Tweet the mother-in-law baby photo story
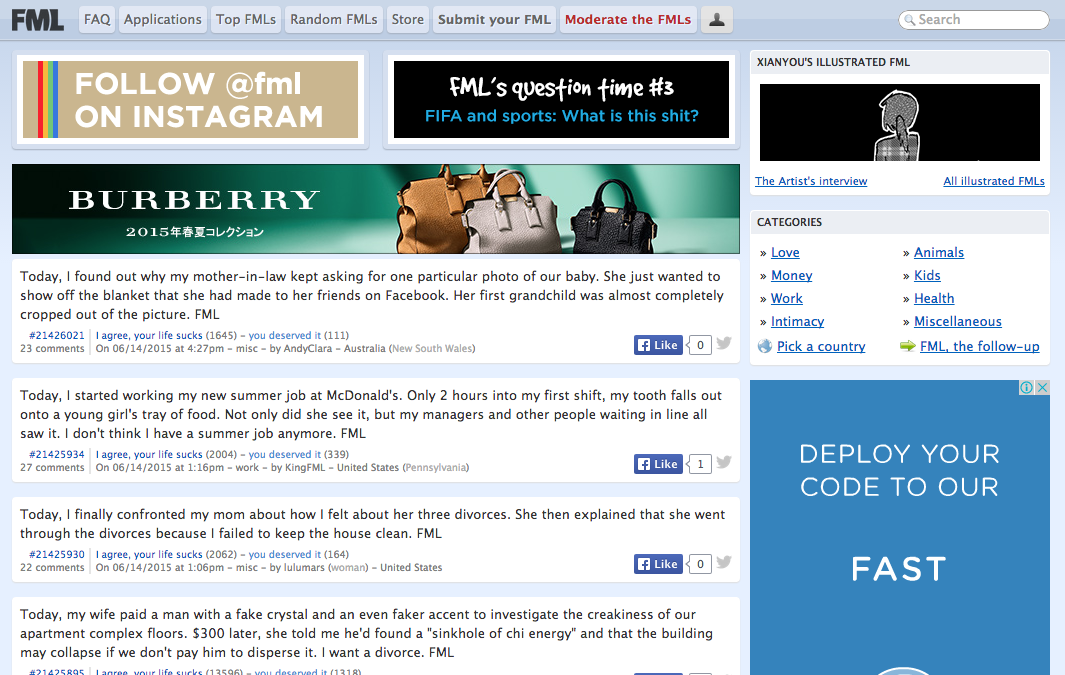 724,344
